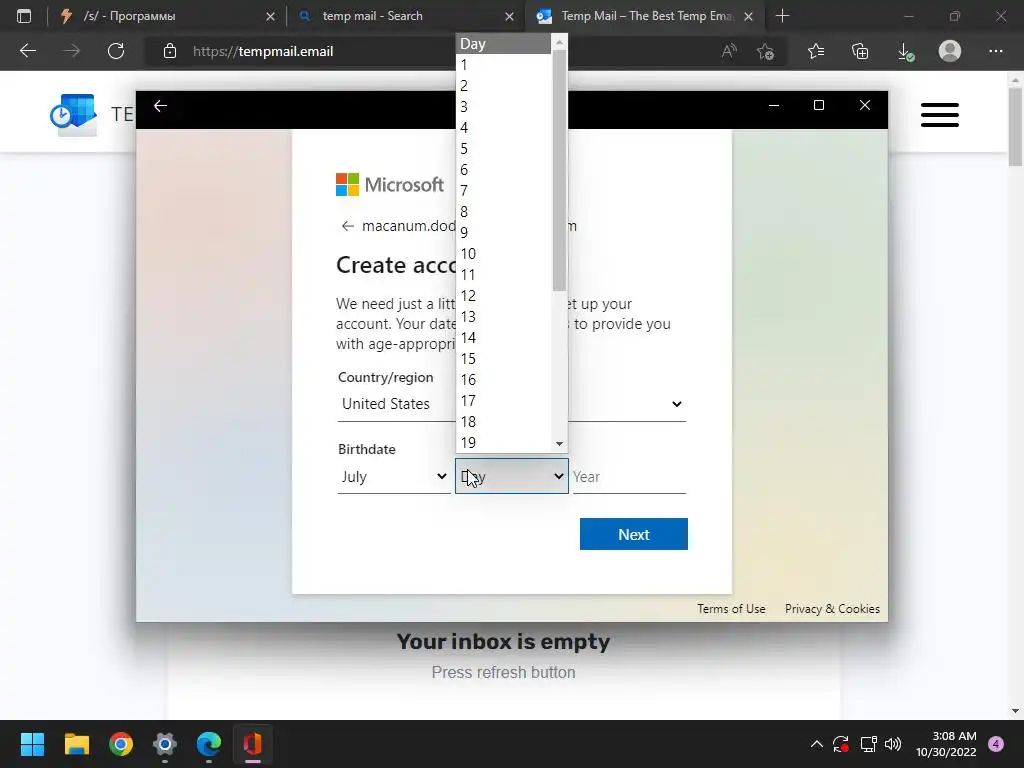
Task: Open the Windows Start menu
Action: (x=32, y=744)
